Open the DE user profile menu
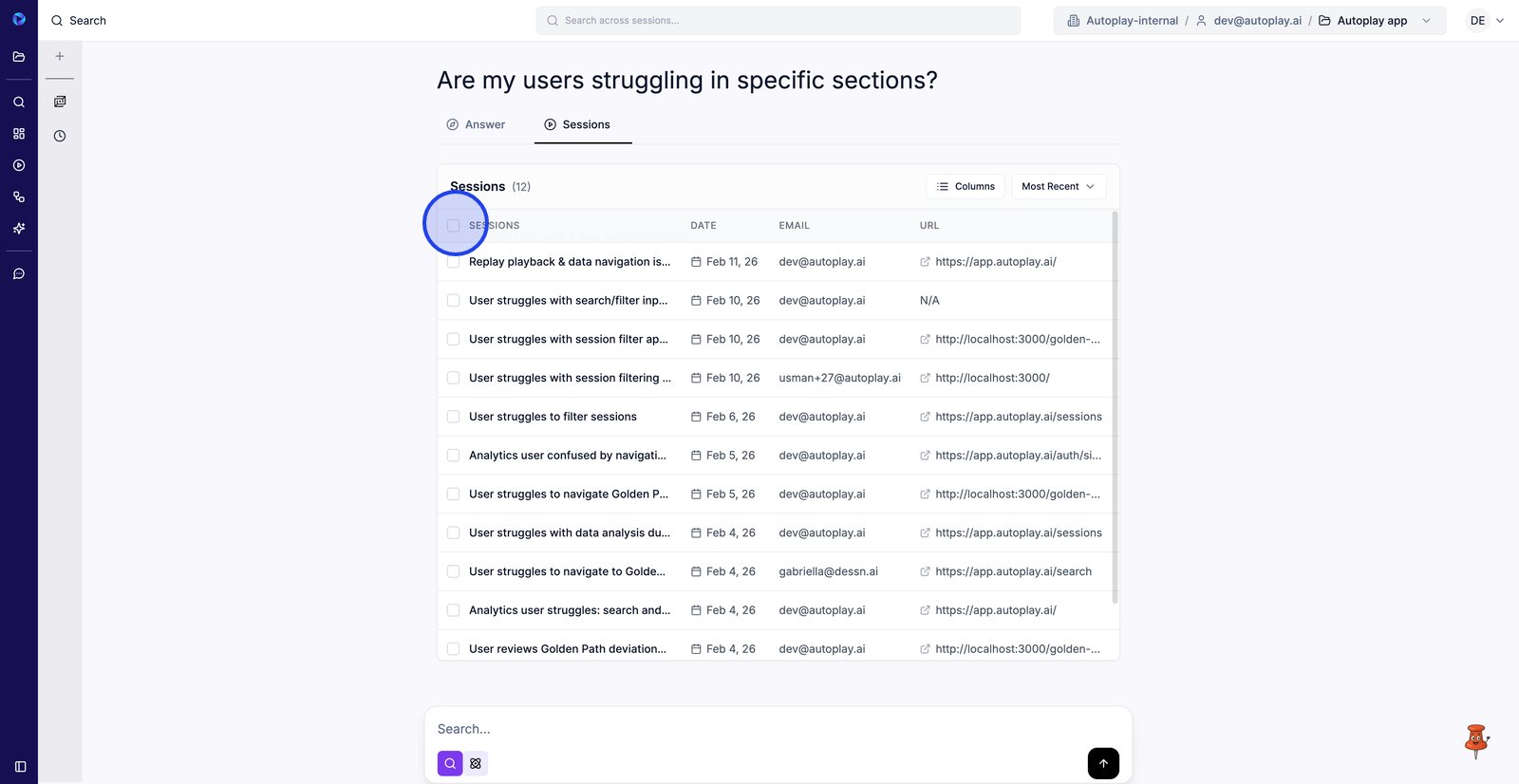1519x784 pixels. click(1487, 21)
